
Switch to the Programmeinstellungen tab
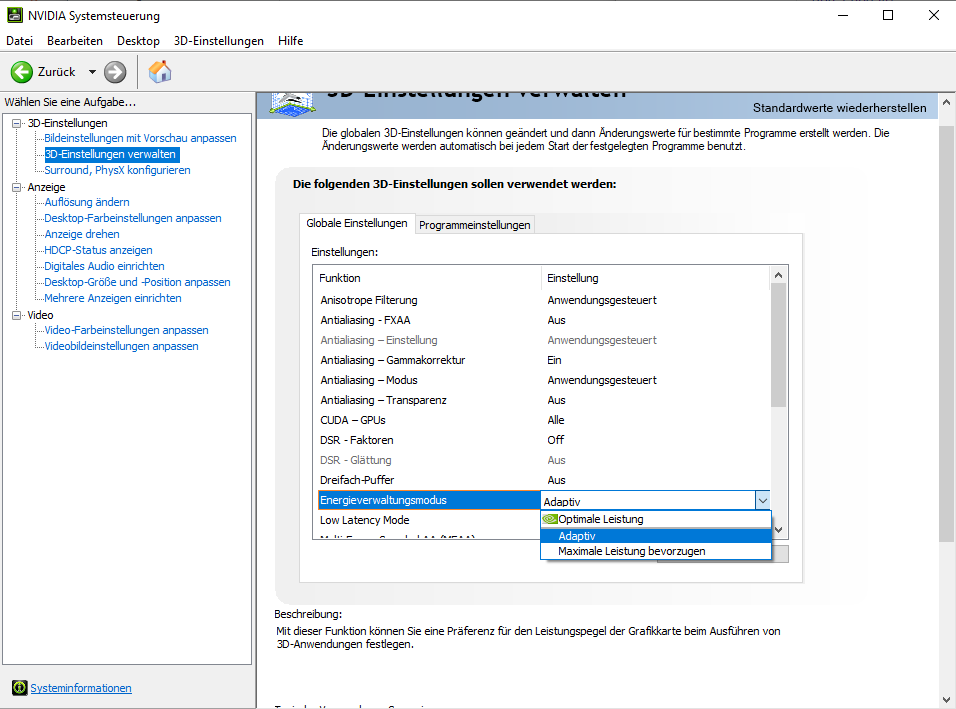coord(474,225)
